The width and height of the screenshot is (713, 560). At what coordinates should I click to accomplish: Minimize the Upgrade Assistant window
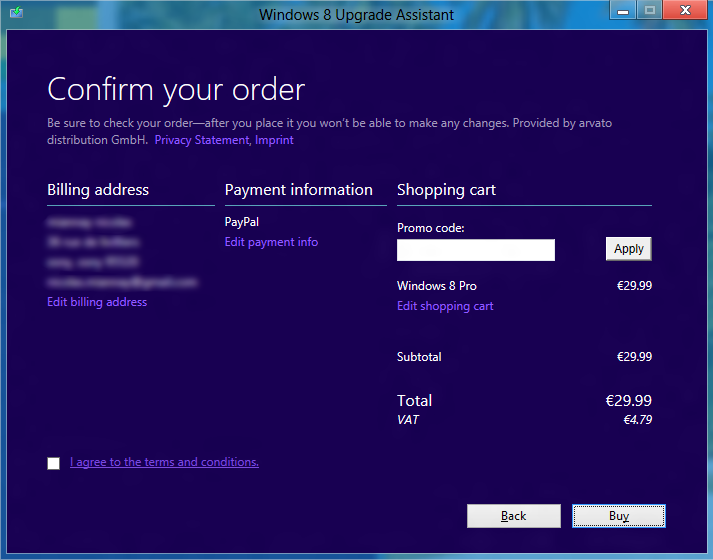pos(624,11)
